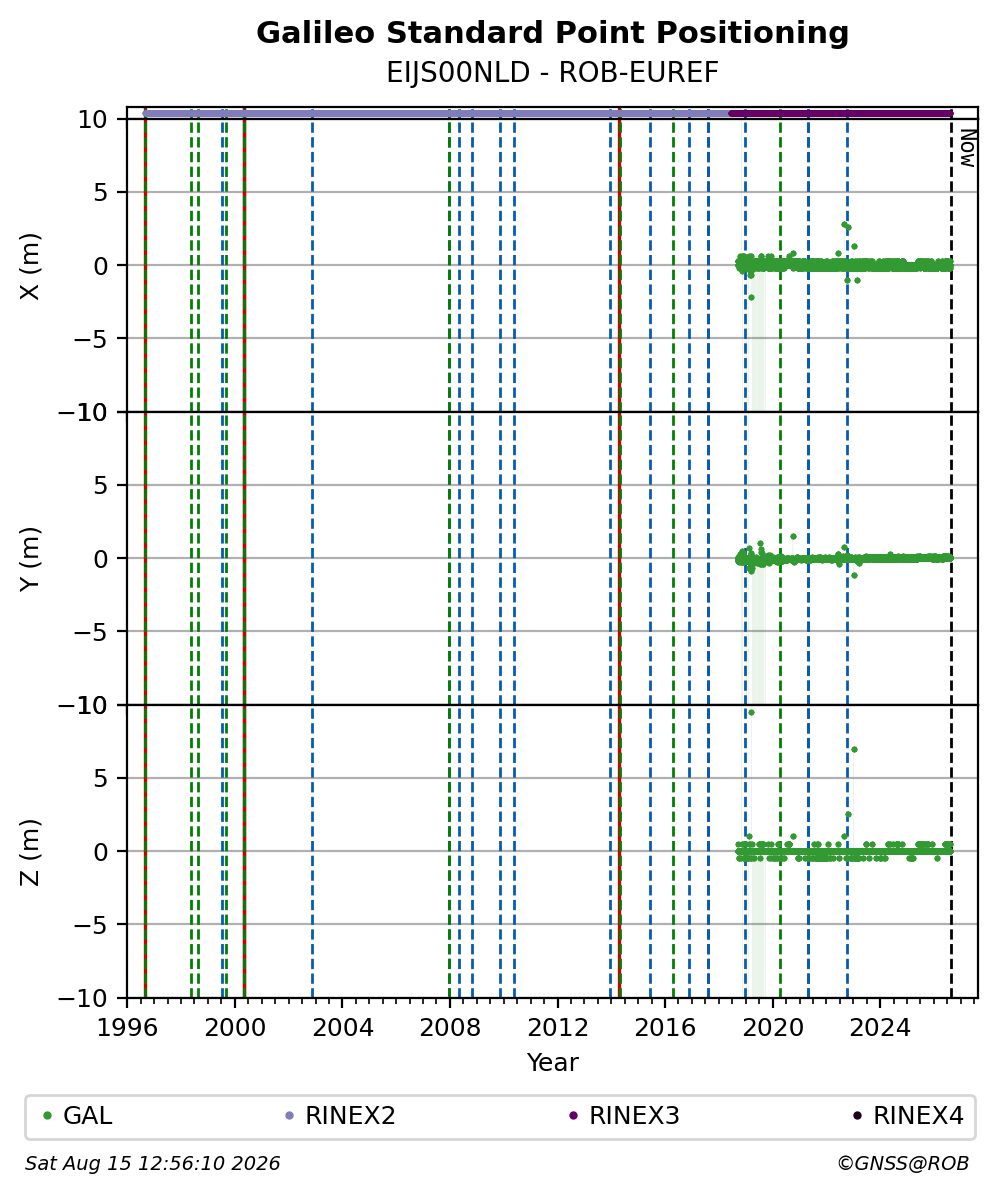The width and height of the screenshot is (997, 1194).
Task: Click the chart title Galileo Standard Point Positioning
Action: pos(552,33)
